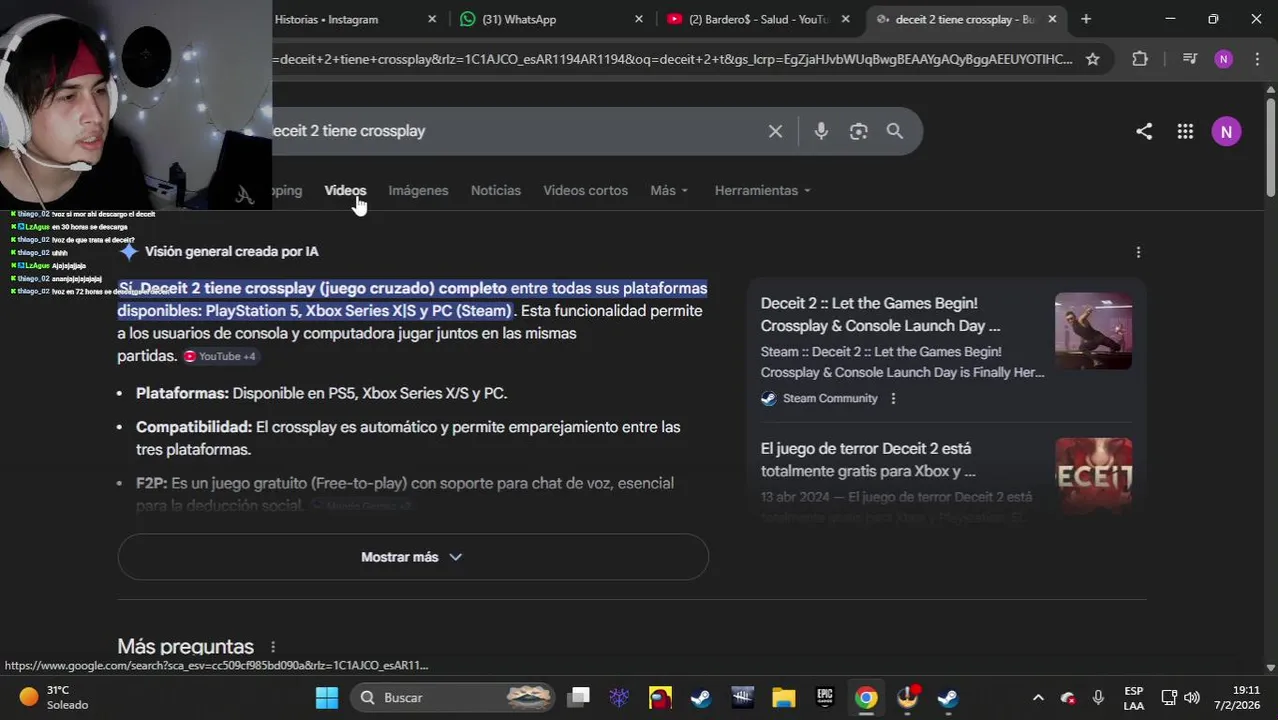Click the Chrome address bar URL

pos(672,59)
